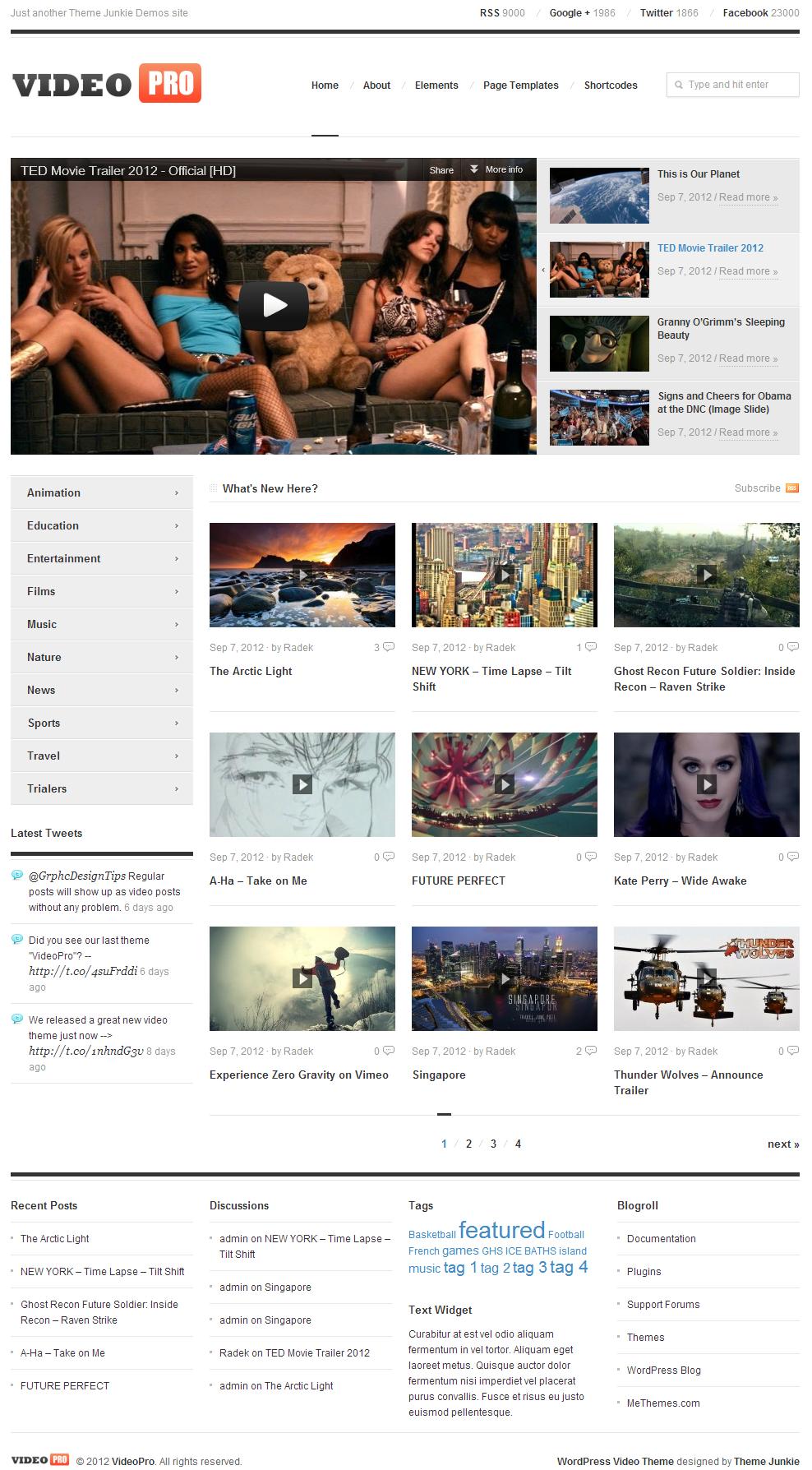
Task: Open the Shortcodes menu item
Action: [x=611, y=86]
